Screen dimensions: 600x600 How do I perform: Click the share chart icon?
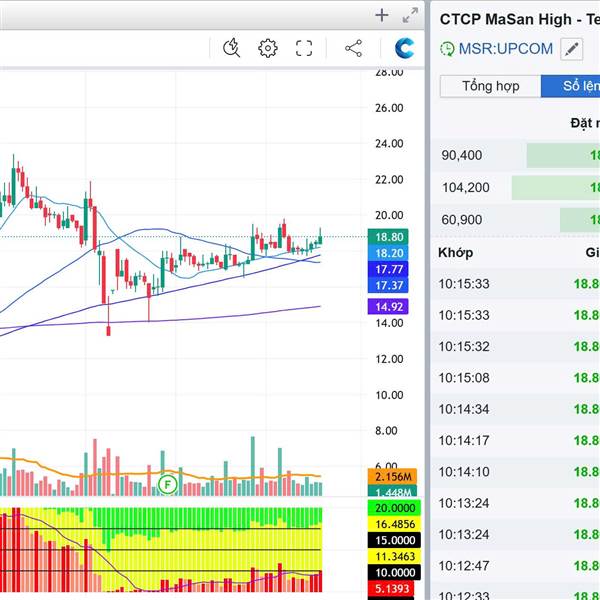354,48
